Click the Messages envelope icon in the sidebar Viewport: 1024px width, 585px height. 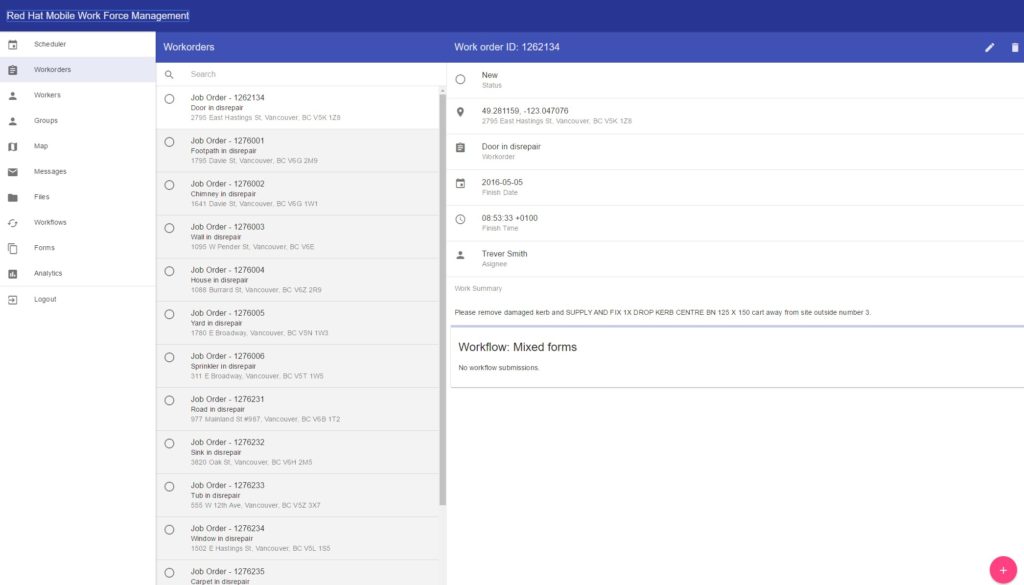click(x=13, y=172)
